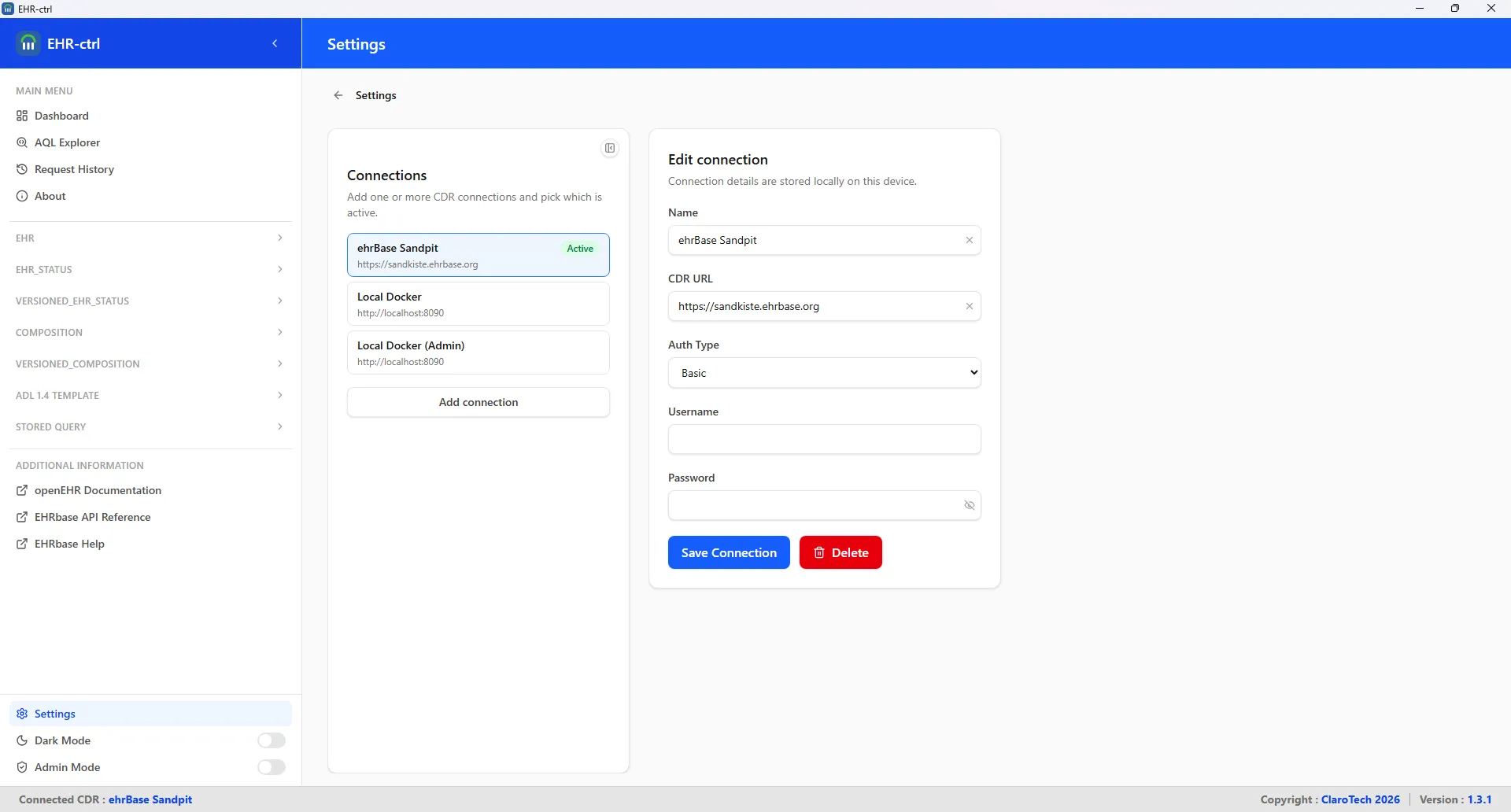Screen dimensions: 1511x812
Task: Focus the Password input field
Action: pyautogui.click(x=824, y=505)
